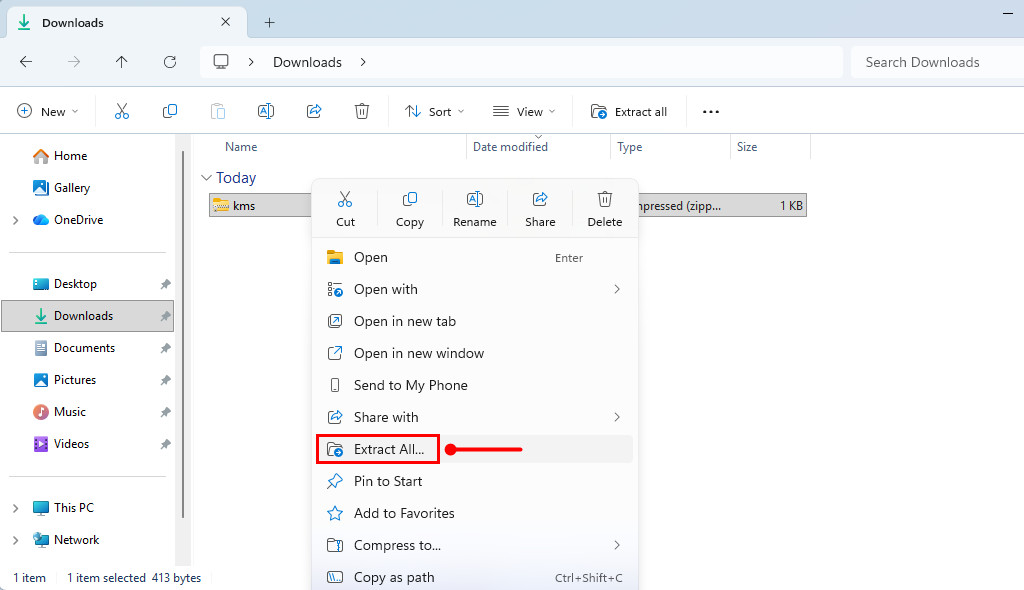
Task: Click Delete icon in context menu
Action: click(x=604, y=208)
